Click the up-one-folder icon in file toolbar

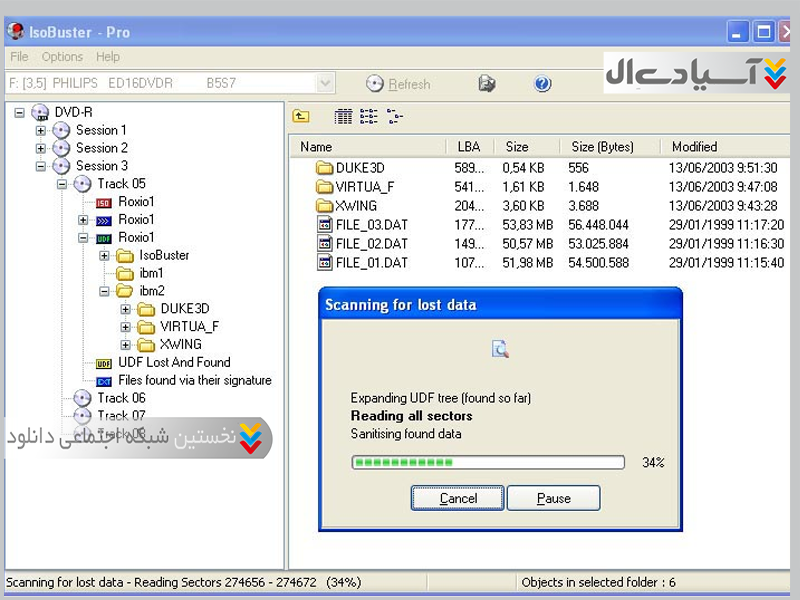(x=300, y=117)
